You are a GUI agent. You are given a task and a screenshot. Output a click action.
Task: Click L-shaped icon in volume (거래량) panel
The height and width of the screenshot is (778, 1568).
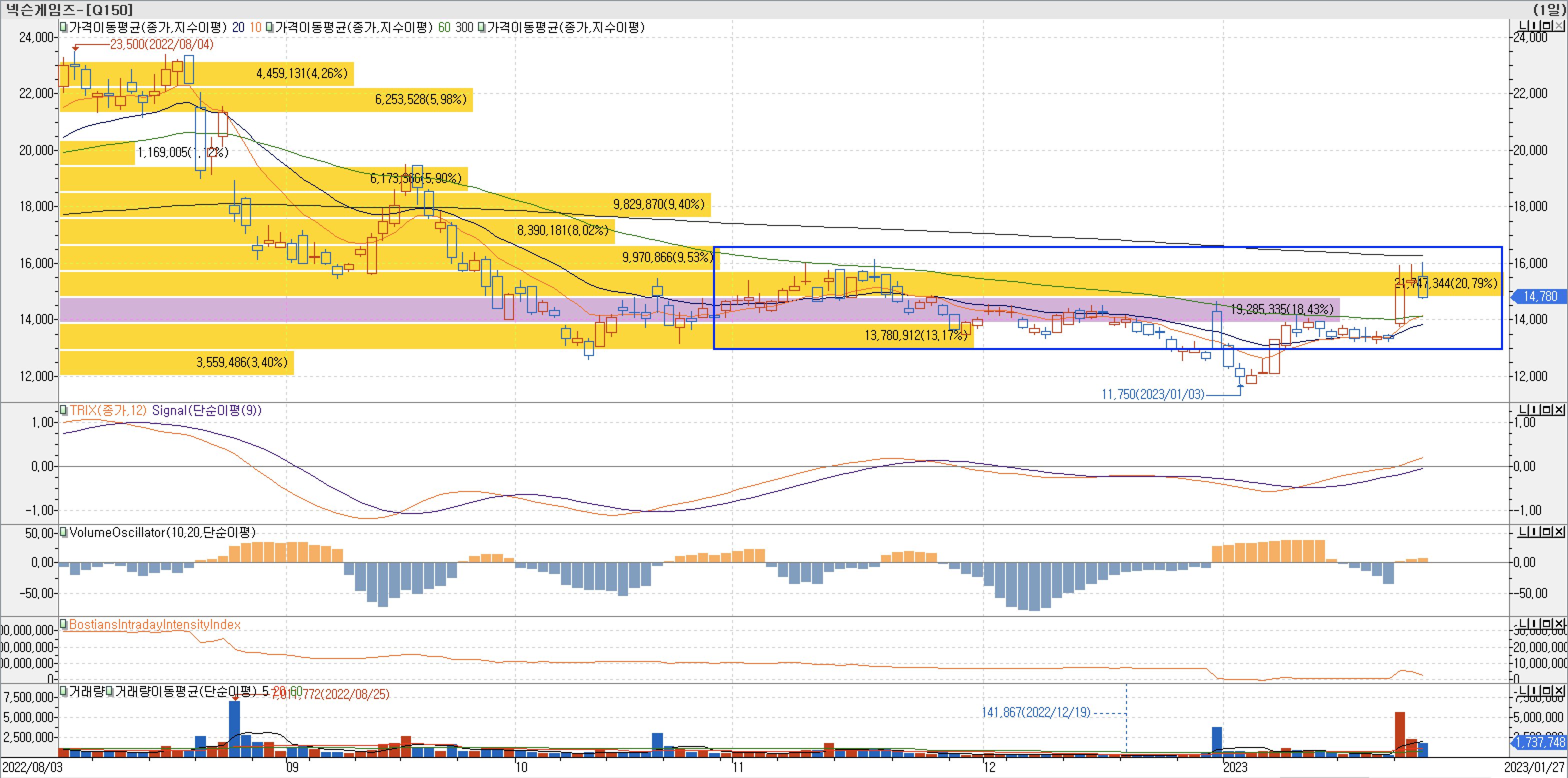1523,690
